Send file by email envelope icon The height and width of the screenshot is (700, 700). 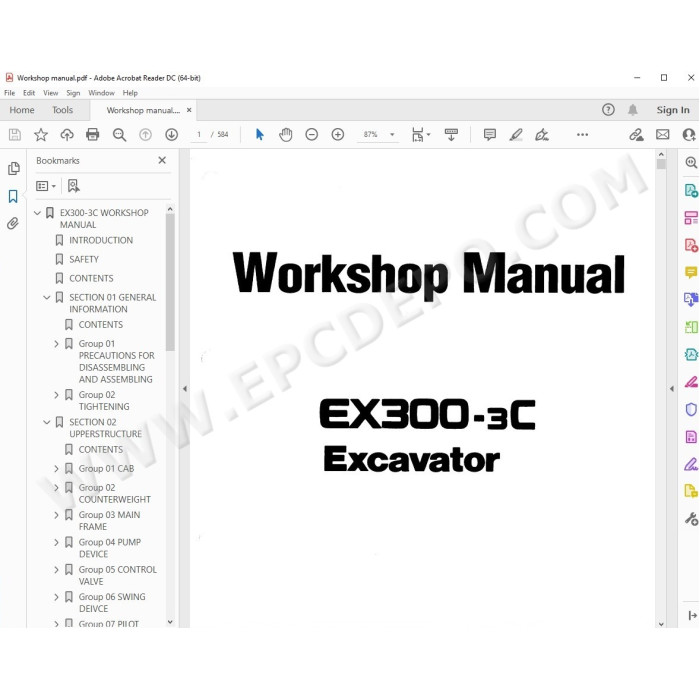[662, 134]
